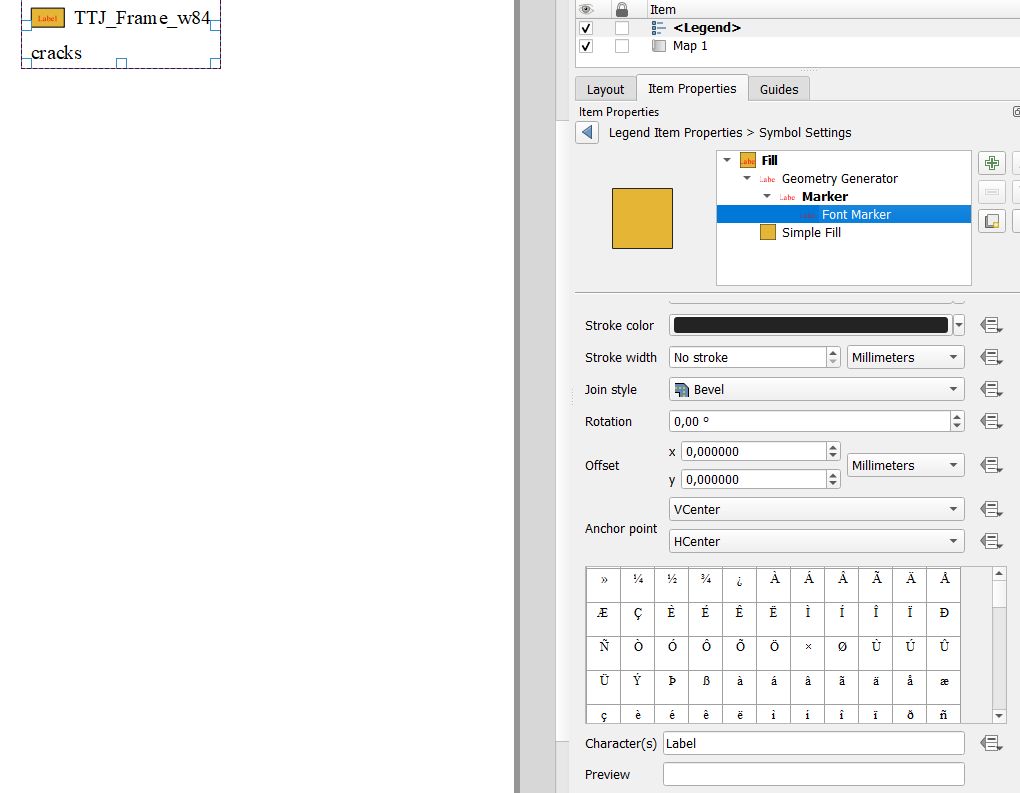The image size is (1020, 793).
Task: Select the Simple Fill symbol layer
Action: [x=811, y=232]
